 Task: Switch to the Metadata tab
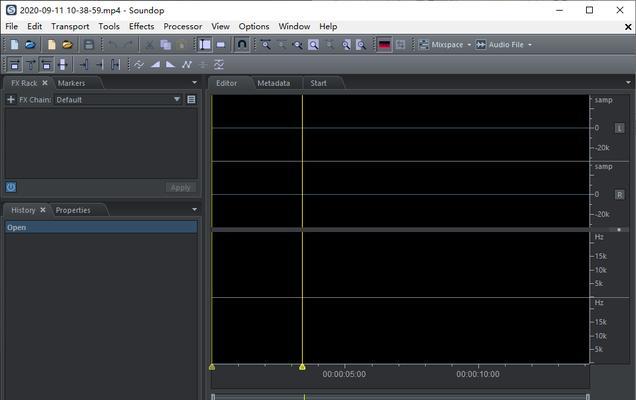point(274,83)
